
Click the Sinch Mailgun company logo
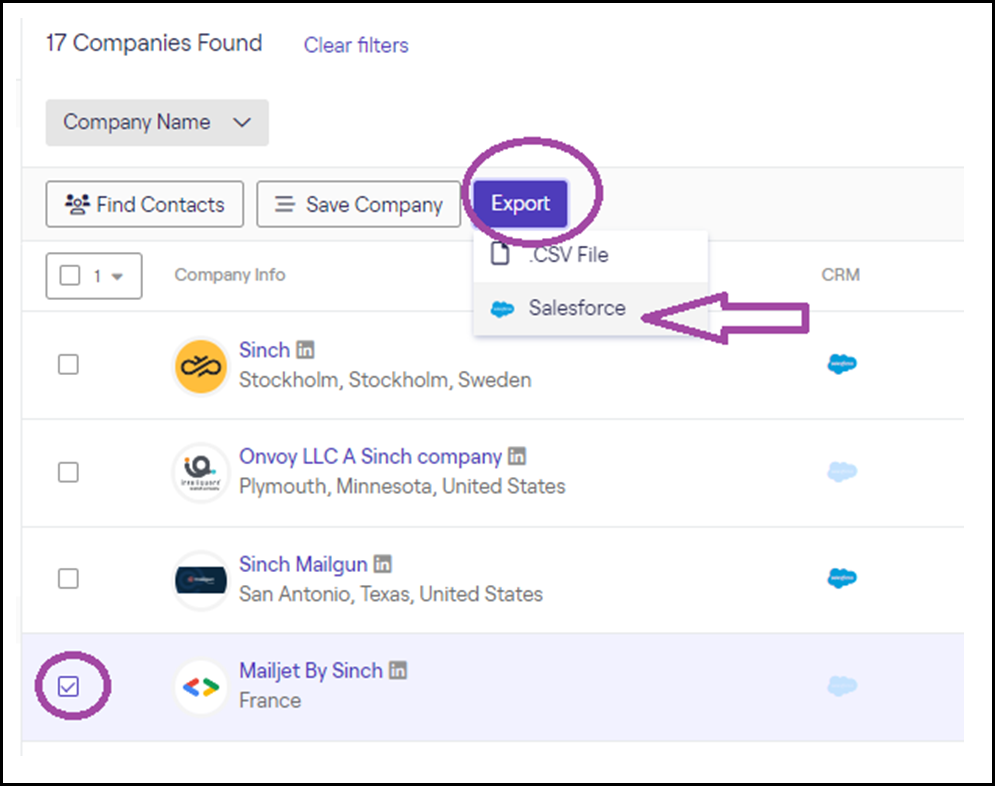click(201, 580)
